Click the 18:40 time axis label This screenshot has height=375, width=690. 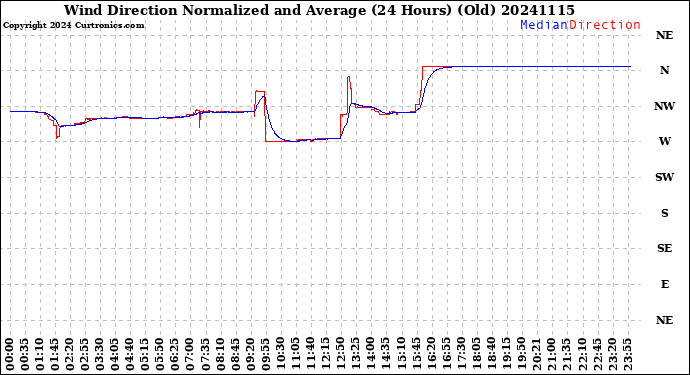click(491, 355)
